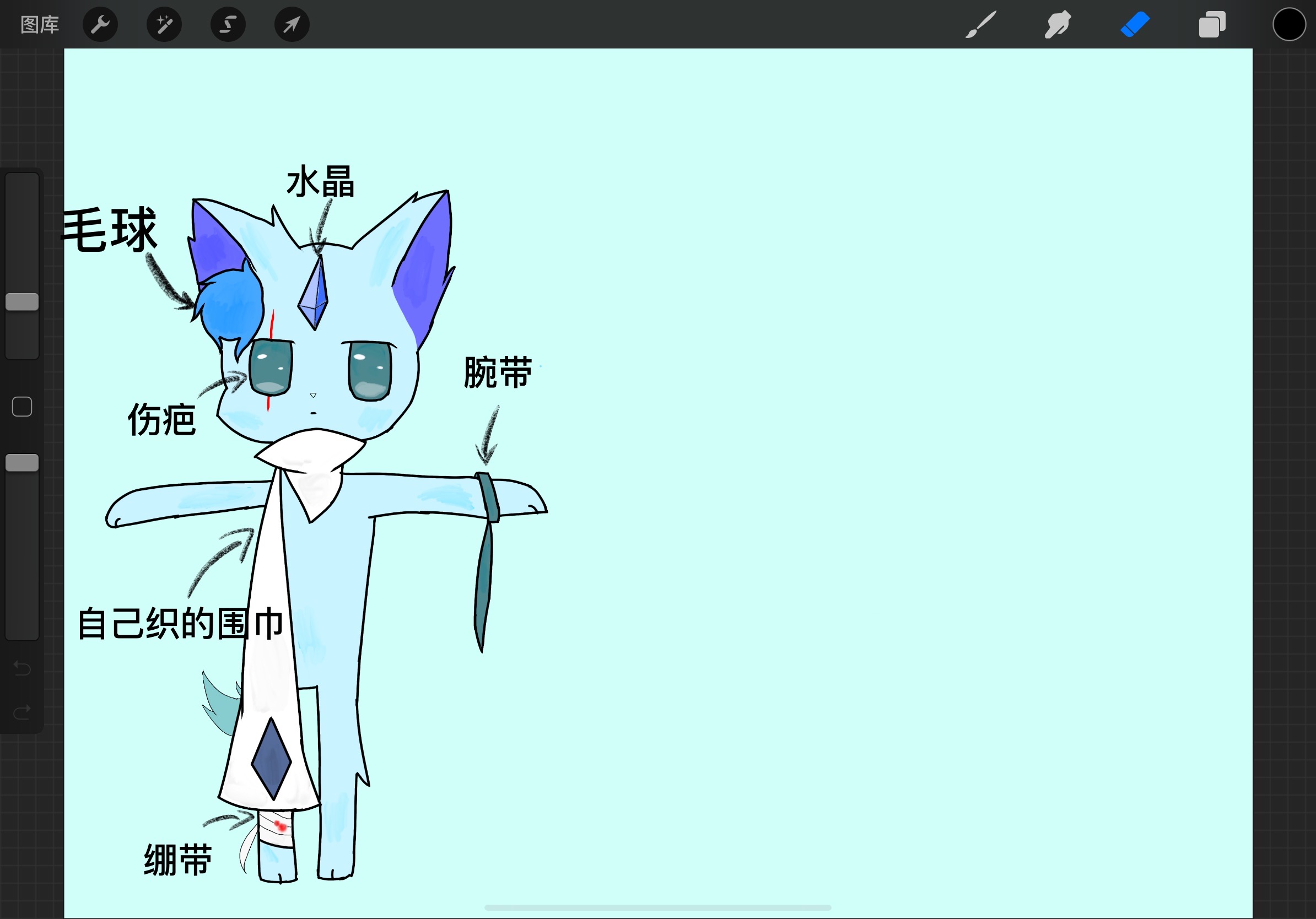Select the Adjustments magic wand icon

tap(164, 24)
